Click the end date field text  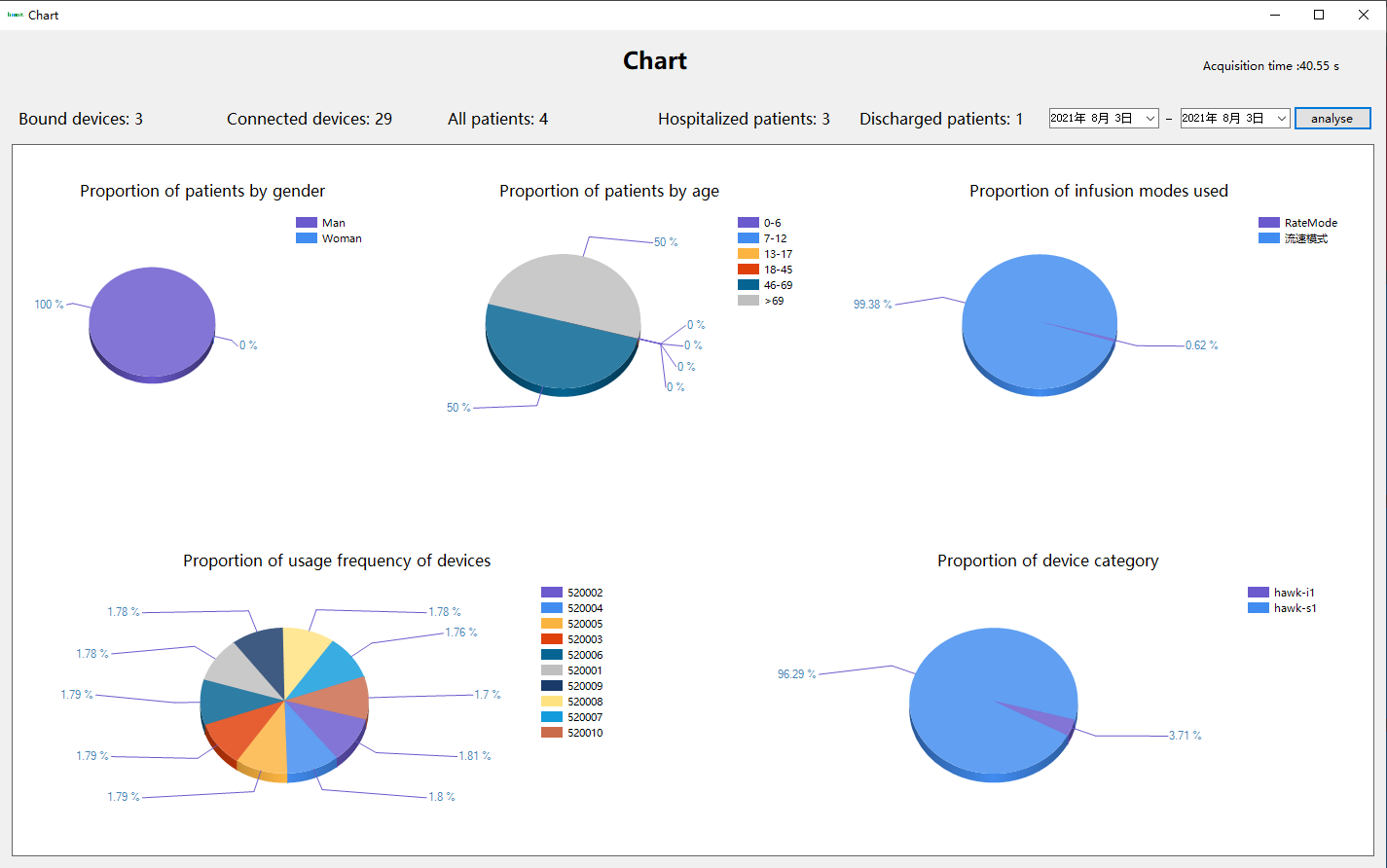[1223, 119]
